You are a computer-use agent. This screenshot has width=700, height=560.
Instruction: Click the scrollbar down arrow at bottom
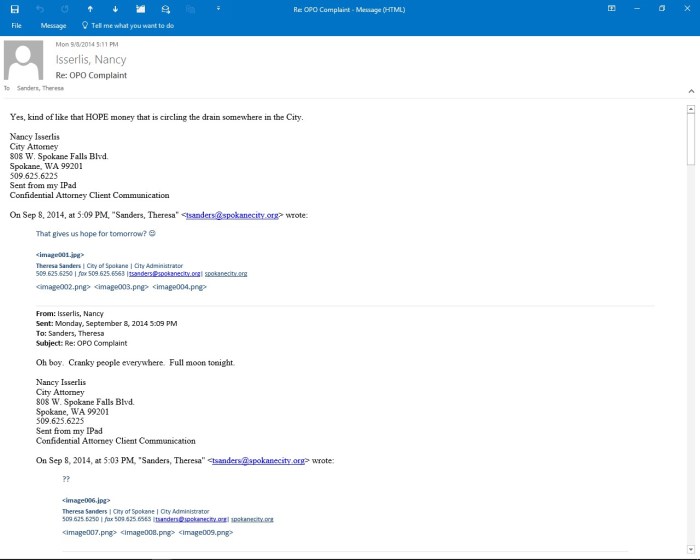(x=691, y=548)
